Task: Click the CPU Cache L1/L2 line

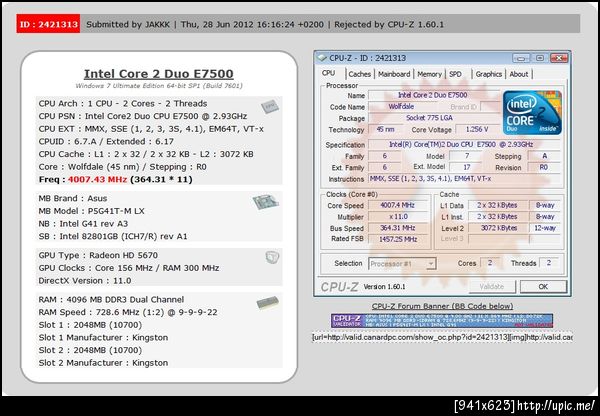Action: click(146, 154)
